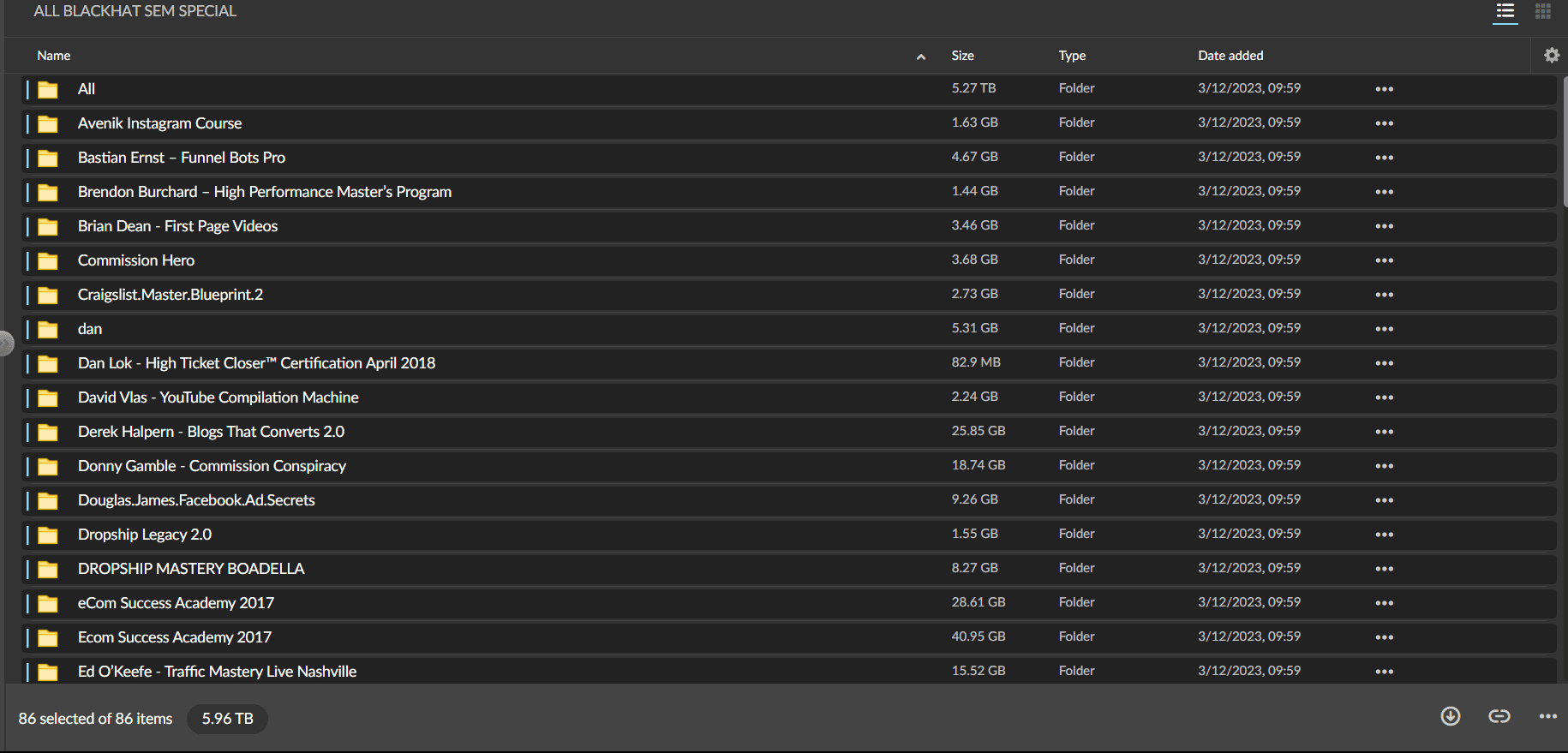Open options for Funnel Bots Pro folder
This screenshot has width=1568, height=753.
[1385, 158]
